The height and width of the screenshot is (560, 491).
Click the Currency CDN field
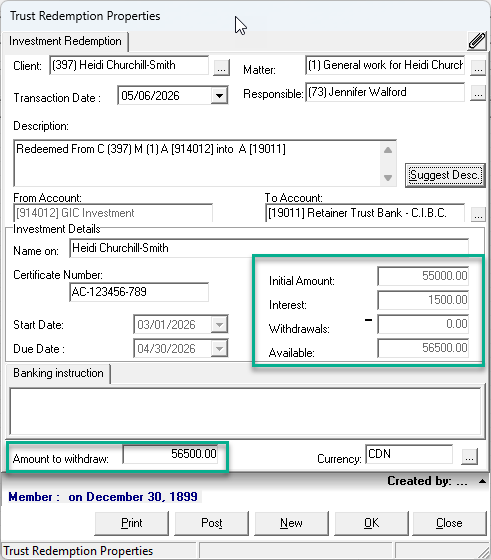click(x=409, y=454)
